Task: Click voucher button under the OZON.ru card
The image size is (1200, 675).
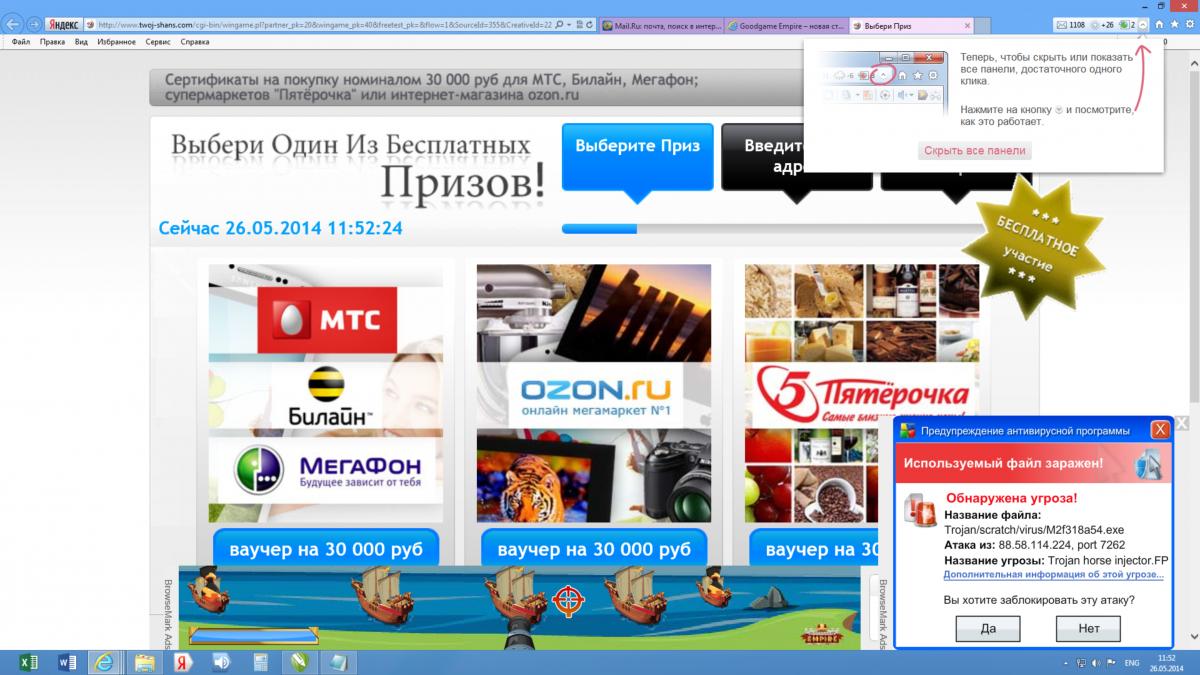Action: pyautogui.click(x=594, y=549)
